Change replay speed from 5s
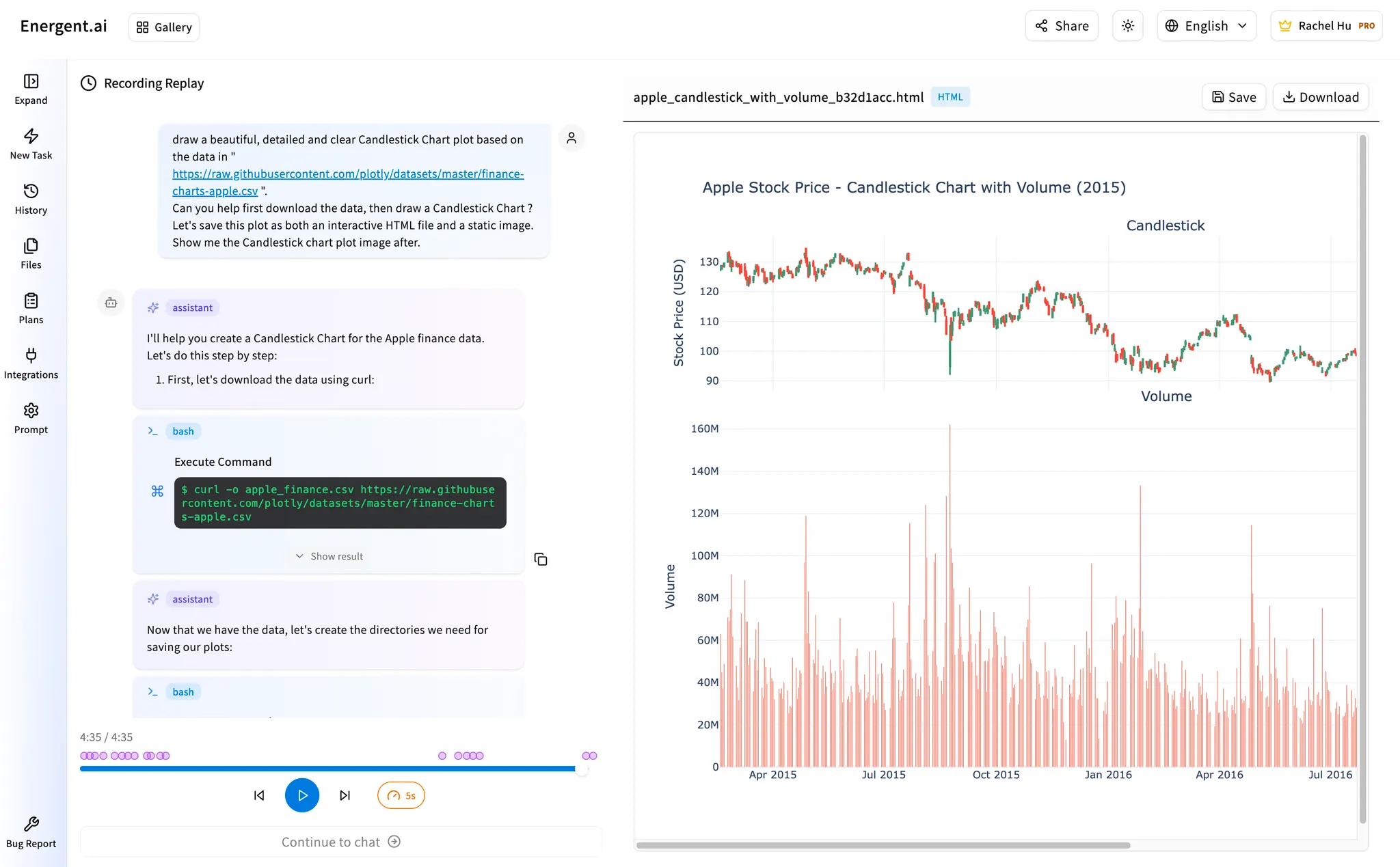The width and height of the screenshot is (1400, 867). click(x=401, y=795)
